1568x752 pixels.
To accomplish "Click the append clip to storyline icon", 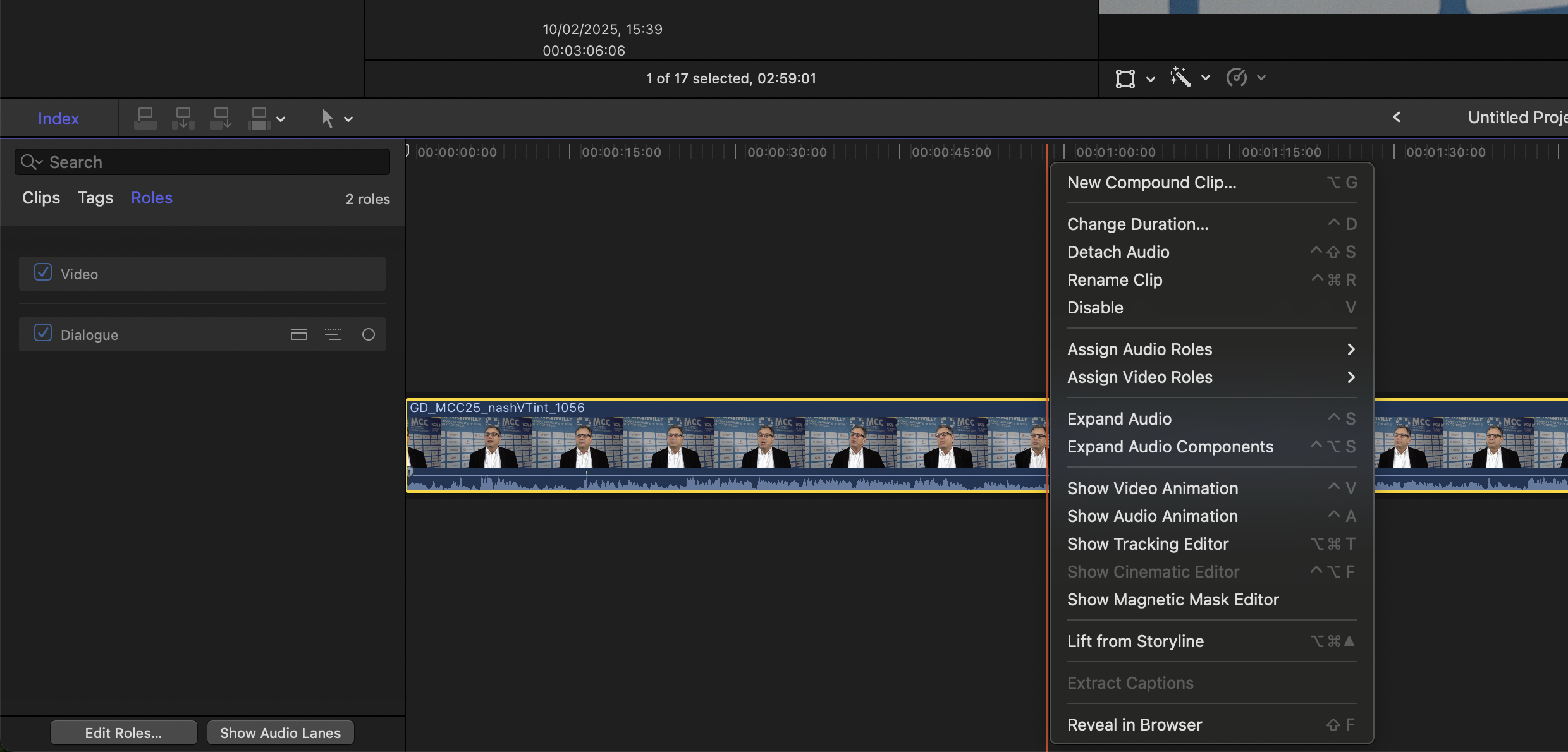I will pyautogui.click(x=221, y=118).
